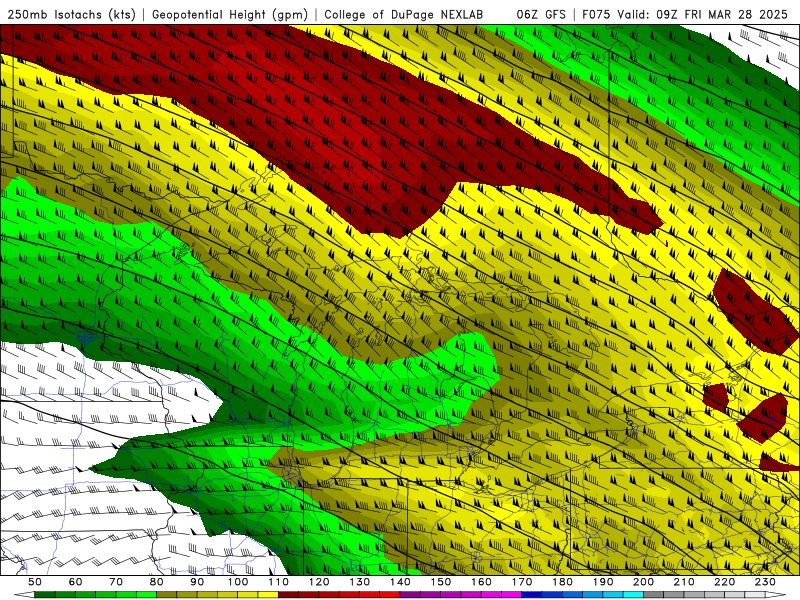Image resolution: width=800 pixels, height=600 pixels.
Task: Click the 140 value on the legend scale
Action: [400, 582]
